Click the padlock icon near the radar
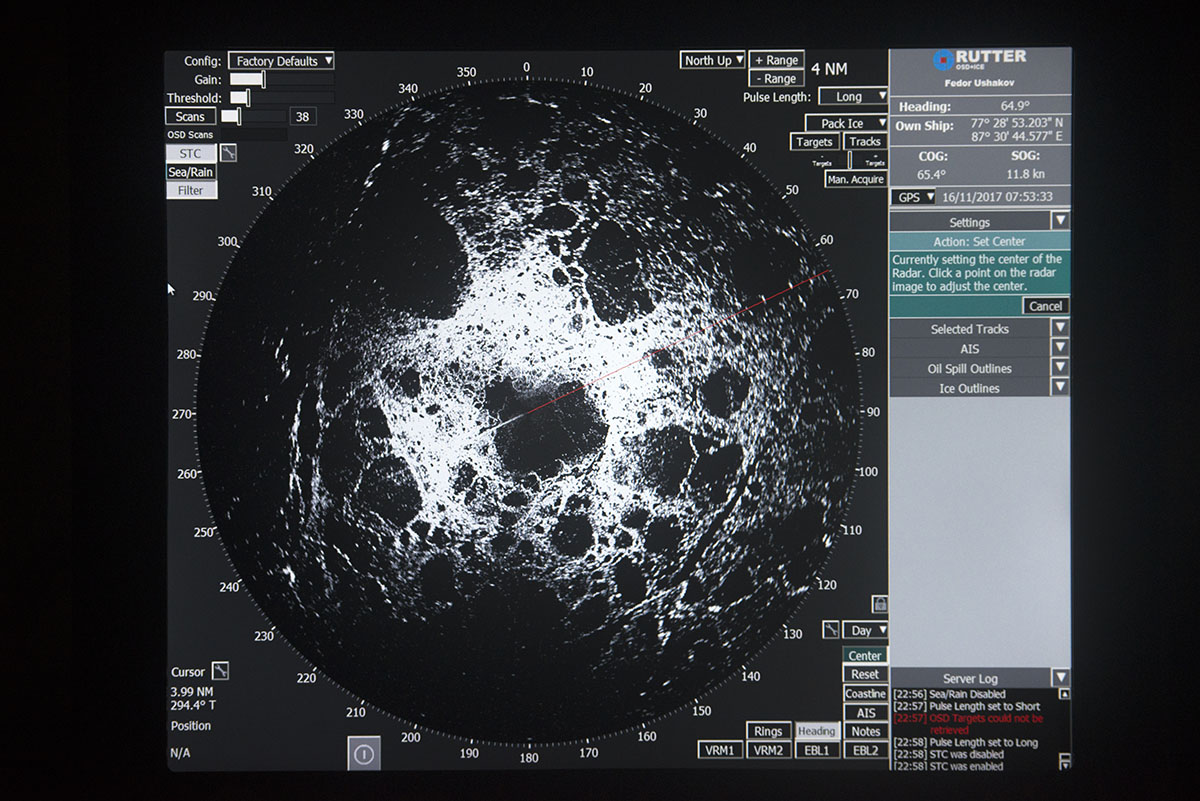1200x801 pixels. click(879, 604)
